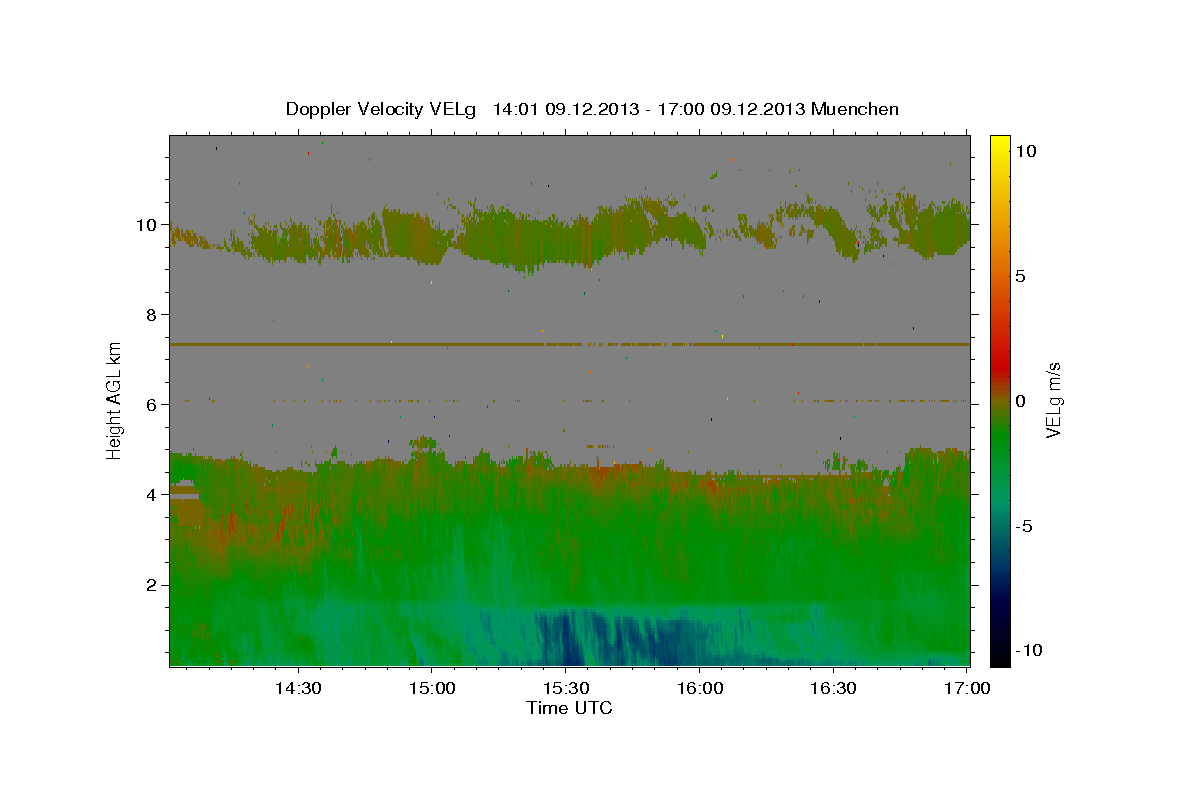This screenshot has width=1200, height=800.
Task: Click the height axis label 10
Action: tap(146, 225)
